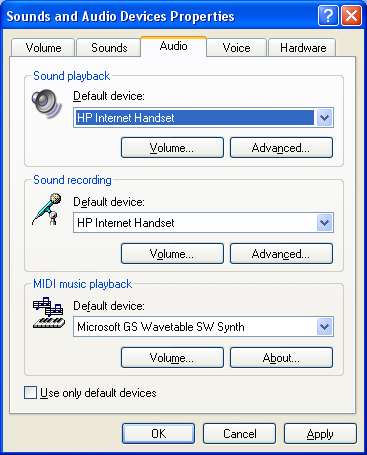Click the MIDI keyboard icon
This screenshot has height=455, width=367.
click(49, 313)
